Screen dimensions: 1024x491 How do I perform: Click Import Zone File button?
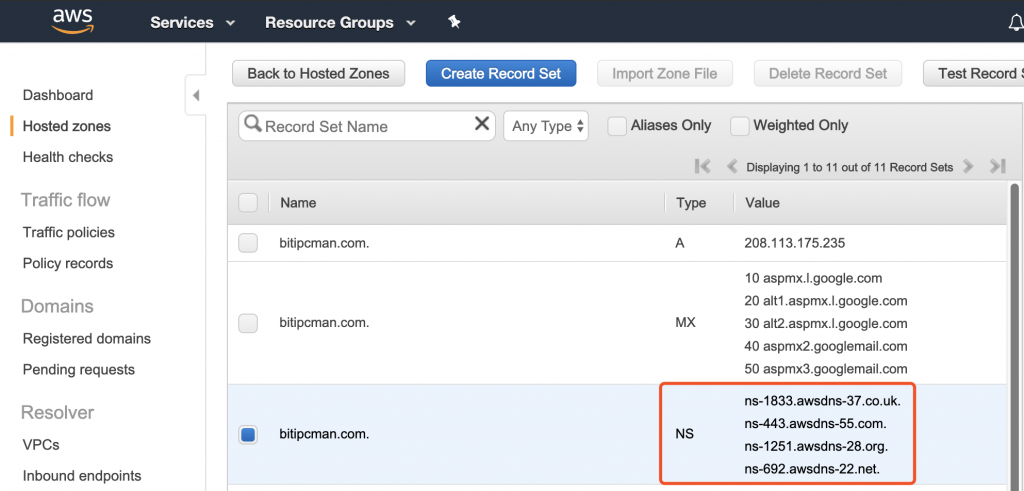click(x=665, y=74)
